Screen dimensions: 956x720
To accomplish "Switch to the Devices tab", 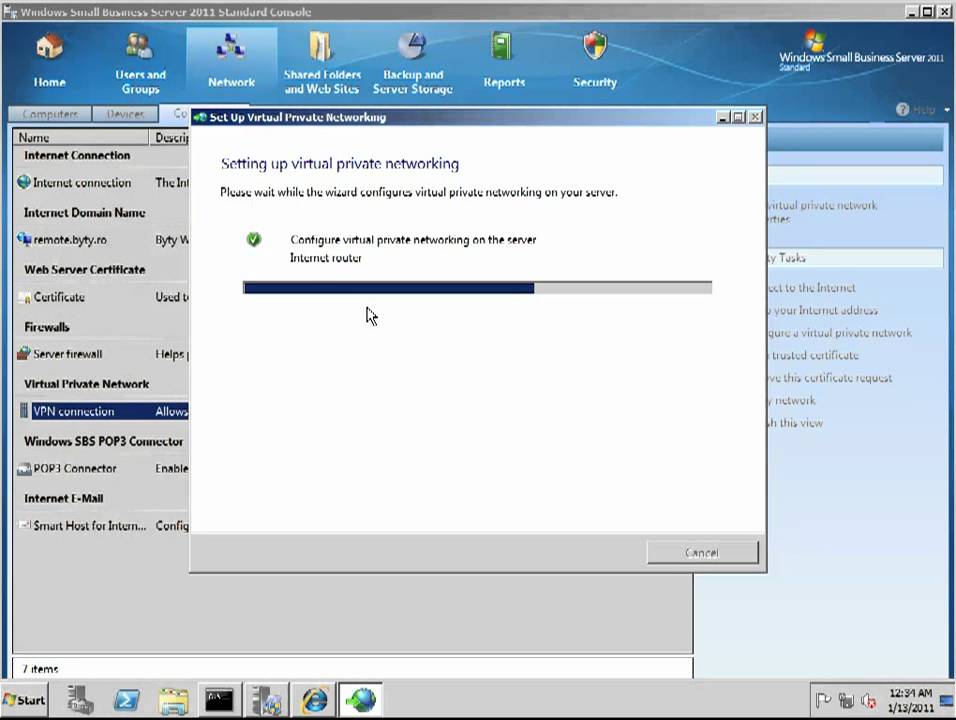I will tap(125, 114).
